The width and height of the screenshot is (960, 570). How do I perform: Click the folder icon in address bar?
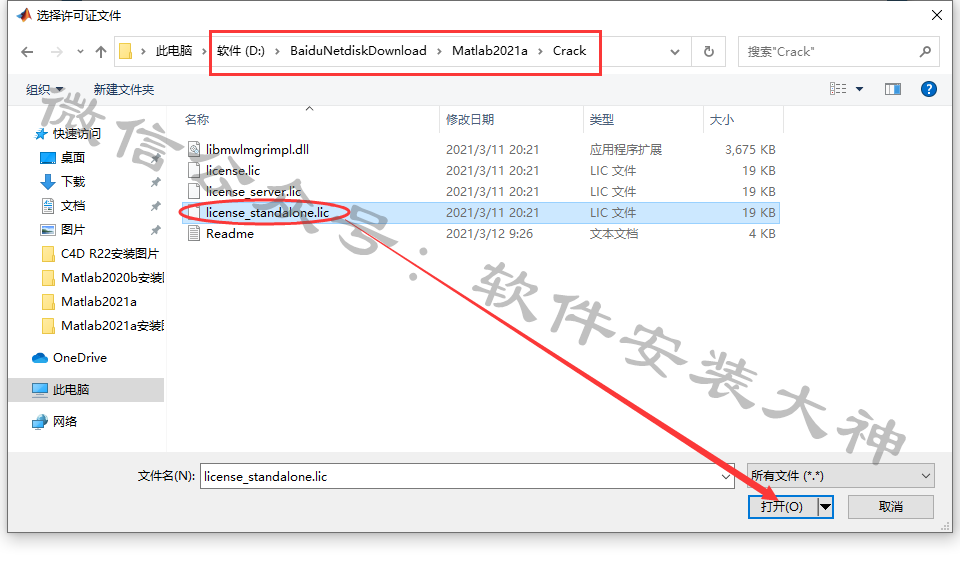click(x=126, y=51)
